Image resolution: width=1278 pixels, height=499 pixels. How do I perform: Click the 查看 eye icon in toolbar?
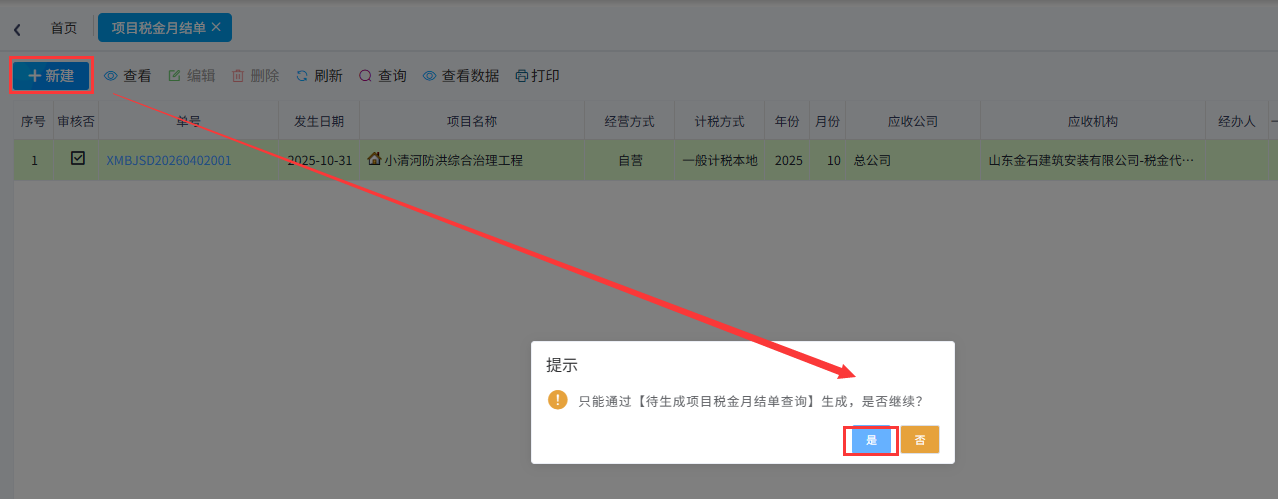pyautogui.click(x=111, y=76)
